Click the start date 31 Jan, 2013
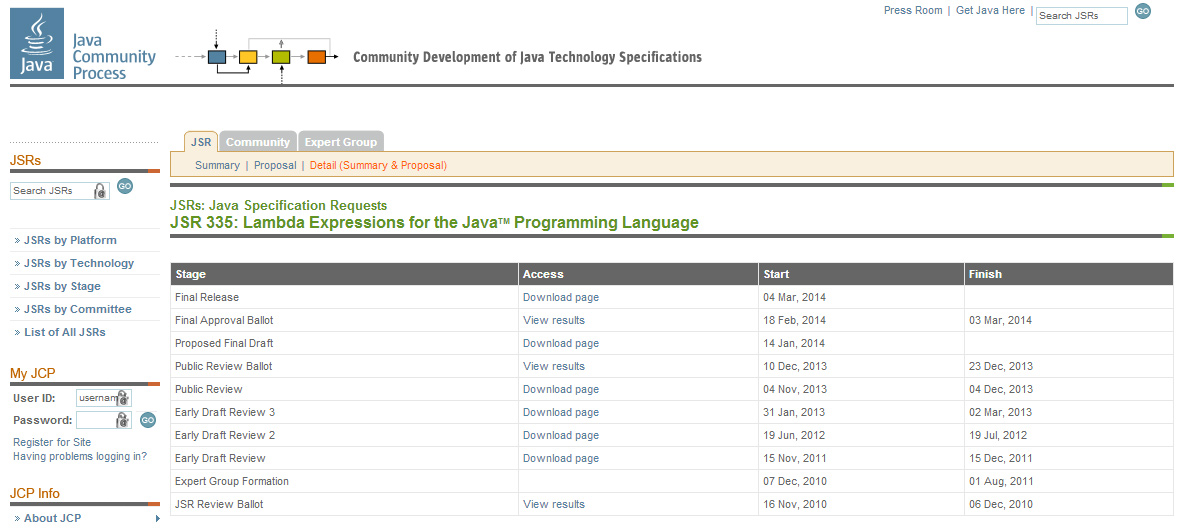This screenshot has height=528, width=1181. coord(794,412)
